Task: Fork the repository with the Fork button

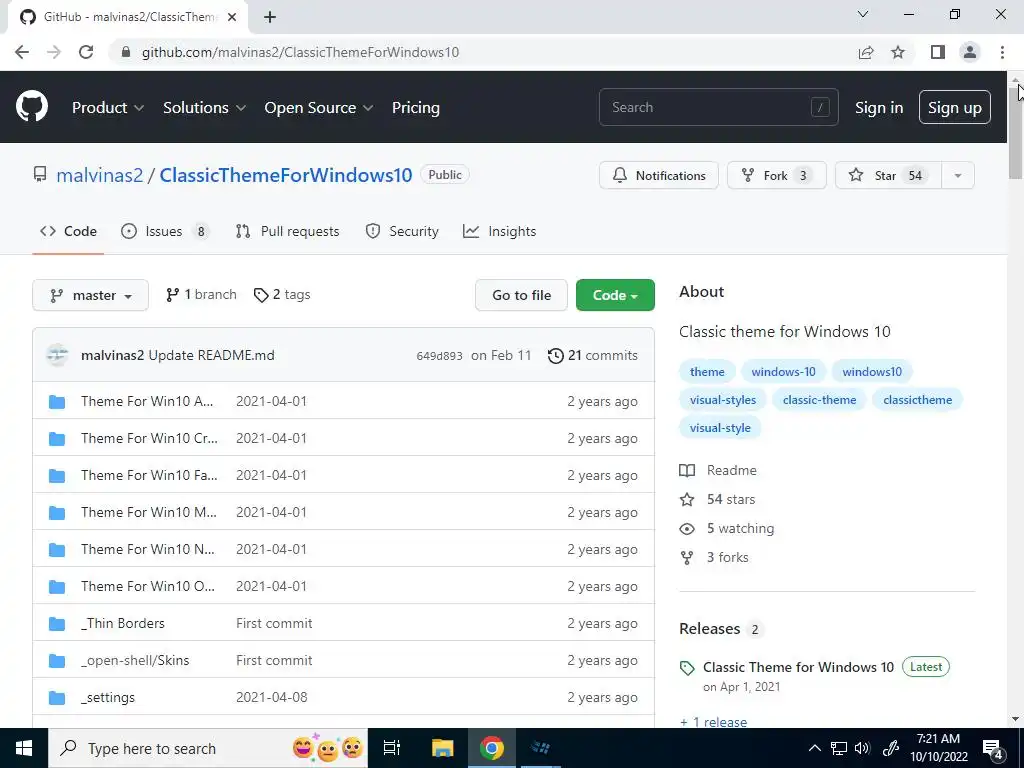Action: 777,176
